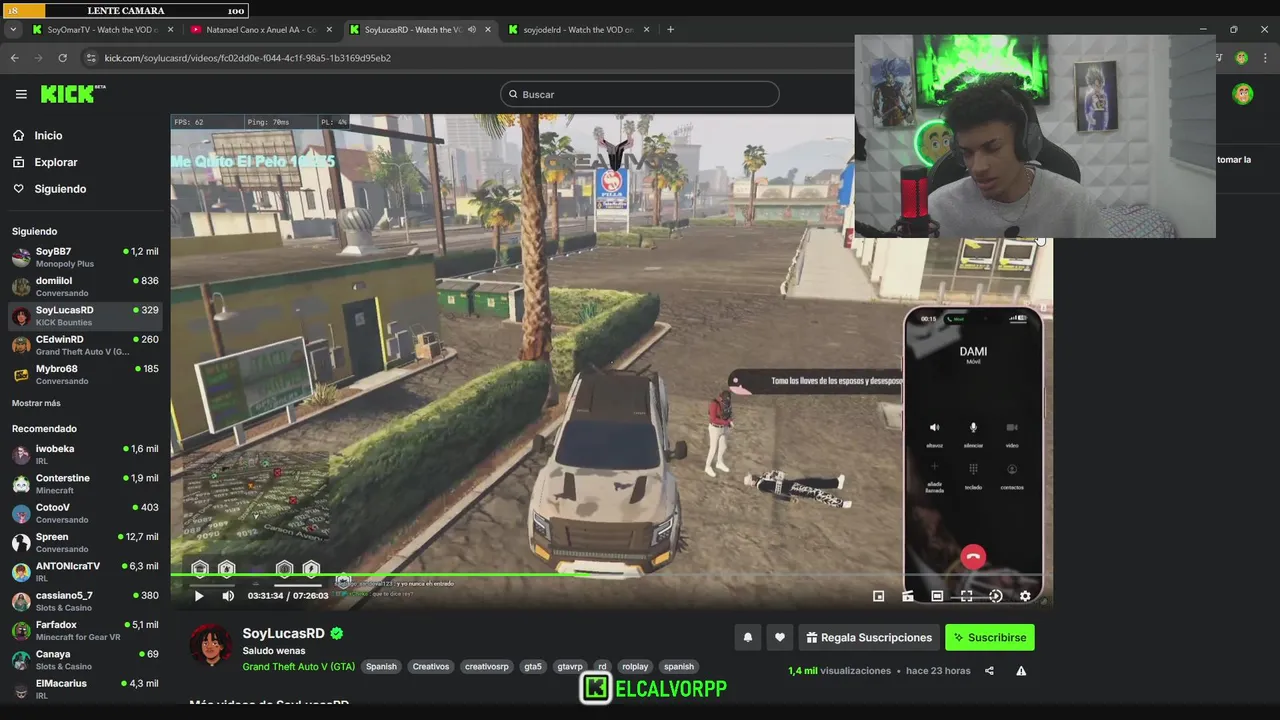
Task: Open Conterstine recommended channel
Action: (x=85, y=484)
